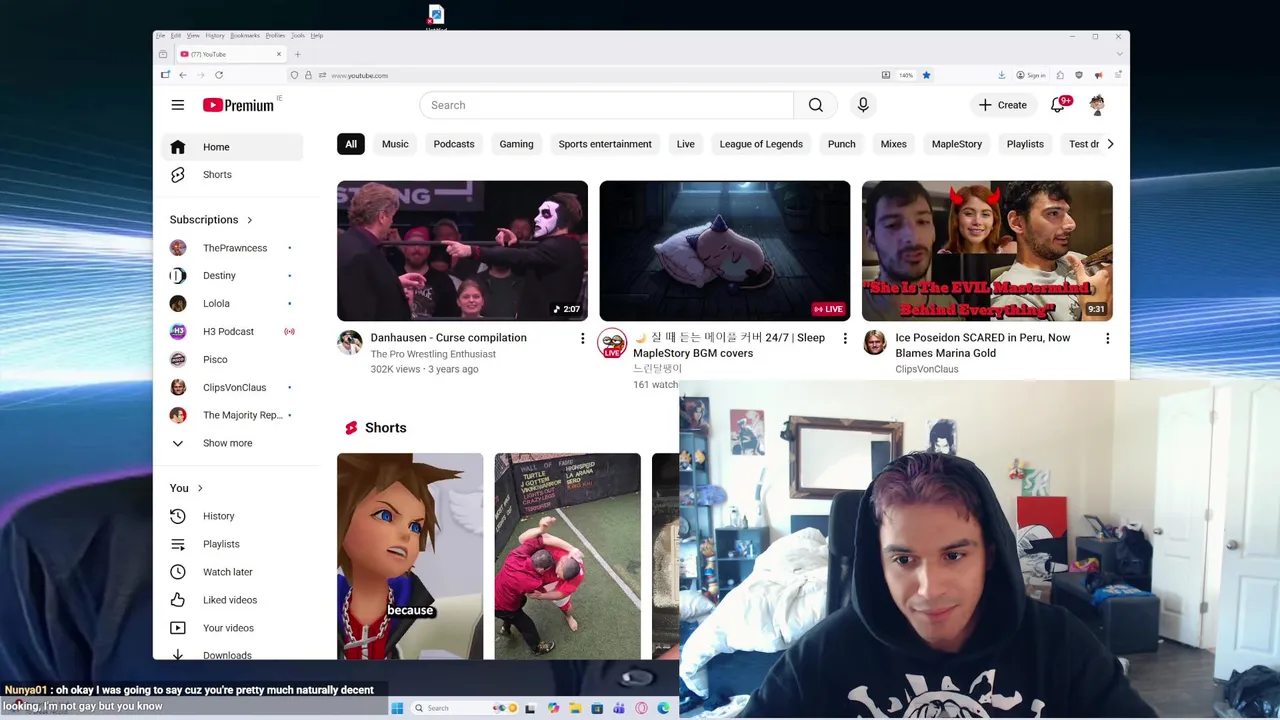Open H3 Podcast subscription channel
The width and height of the screenshot is (1280, 720).
(232, 332)
